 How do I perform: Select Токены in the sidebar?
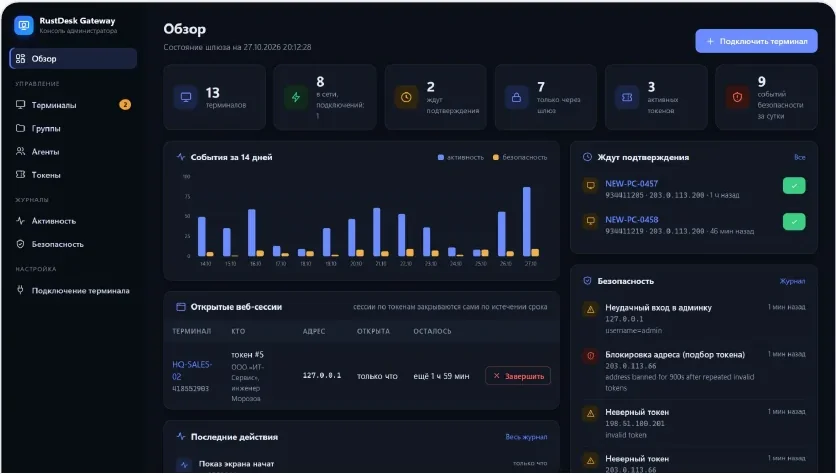[x=73, y=175]
